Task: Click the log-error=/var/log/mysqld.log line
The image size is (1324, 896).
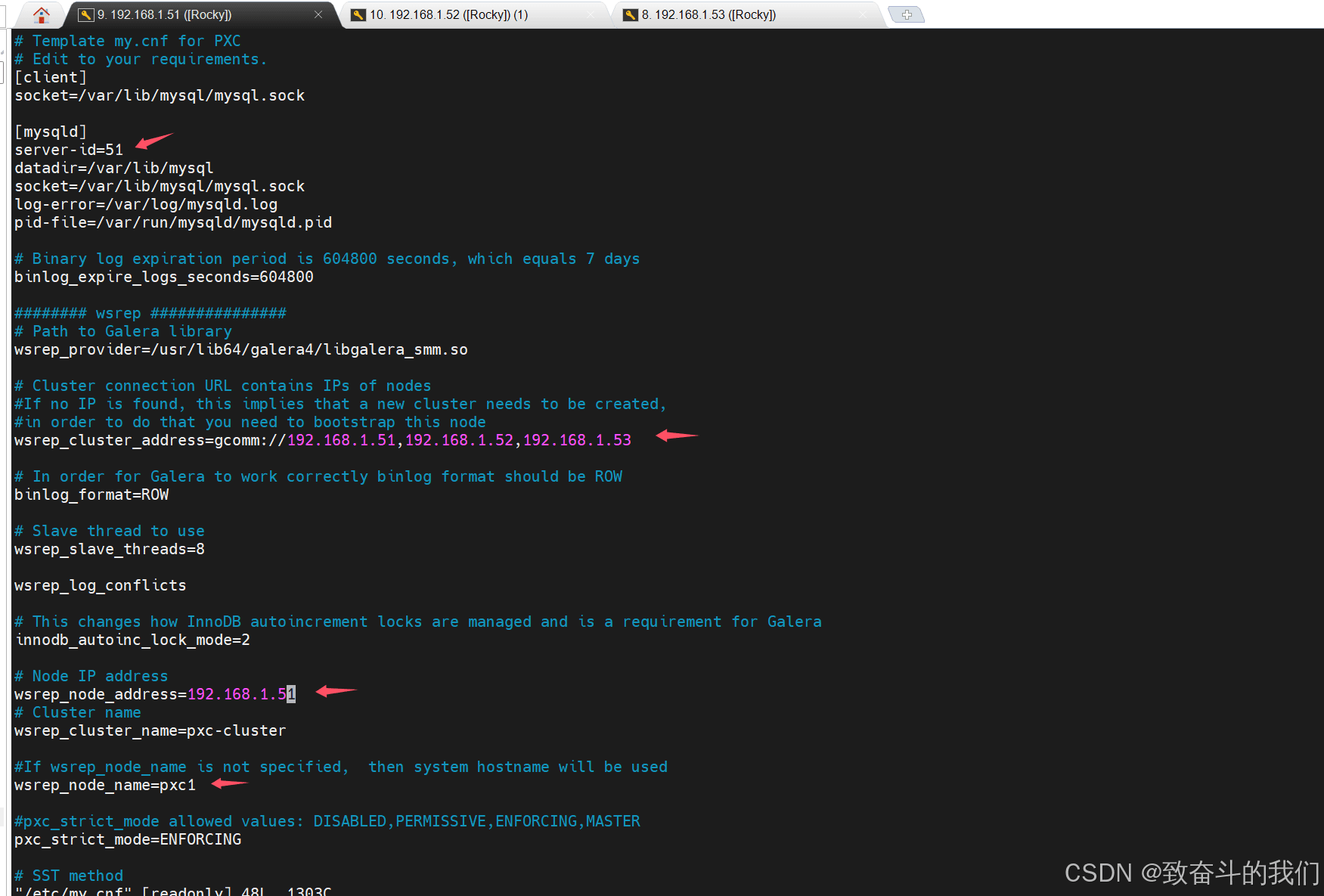Action: [146, 204]
